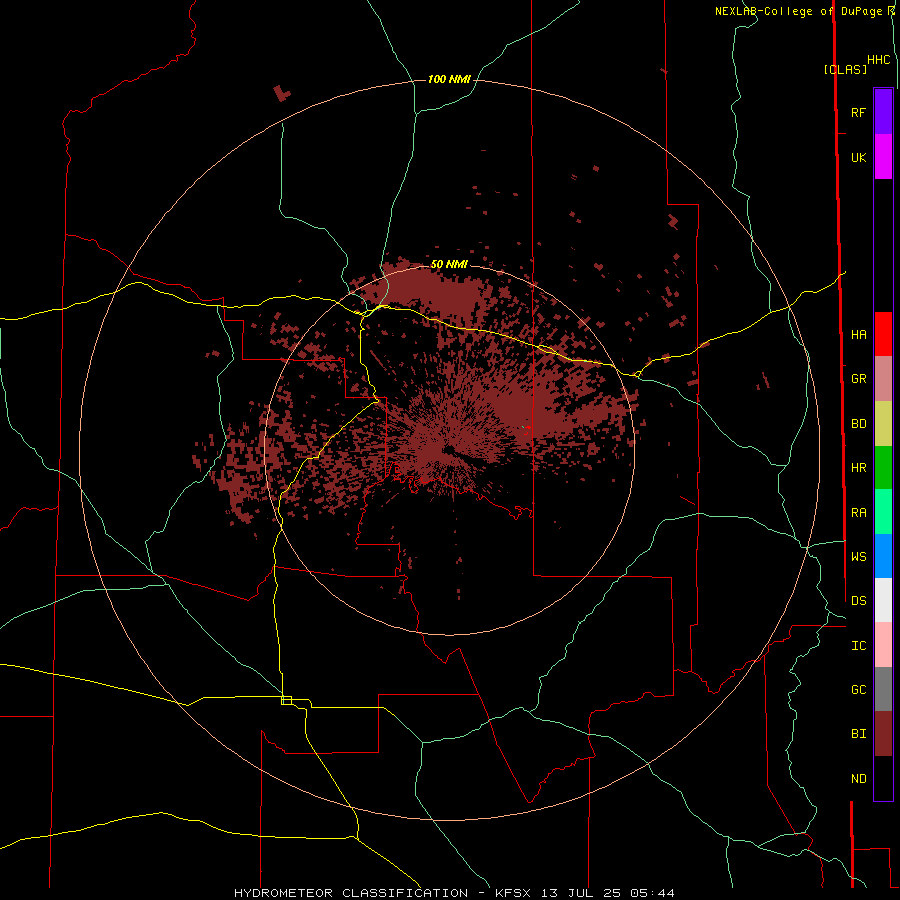Click the 'UK' legend label
Screen dimensions: 900x900
pos(858,157)
